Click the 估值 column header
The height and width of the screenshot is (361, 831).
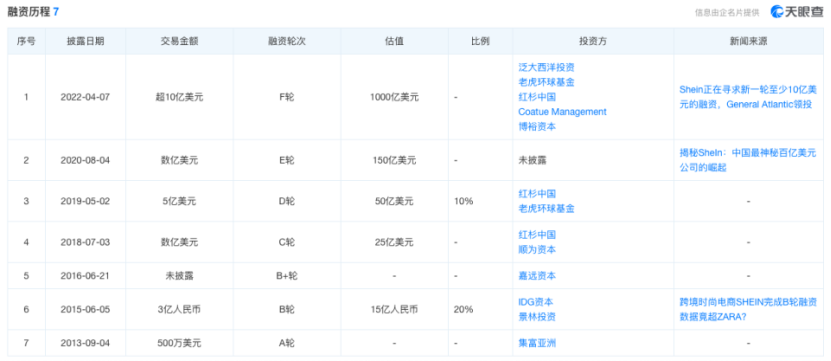point(394,41)
